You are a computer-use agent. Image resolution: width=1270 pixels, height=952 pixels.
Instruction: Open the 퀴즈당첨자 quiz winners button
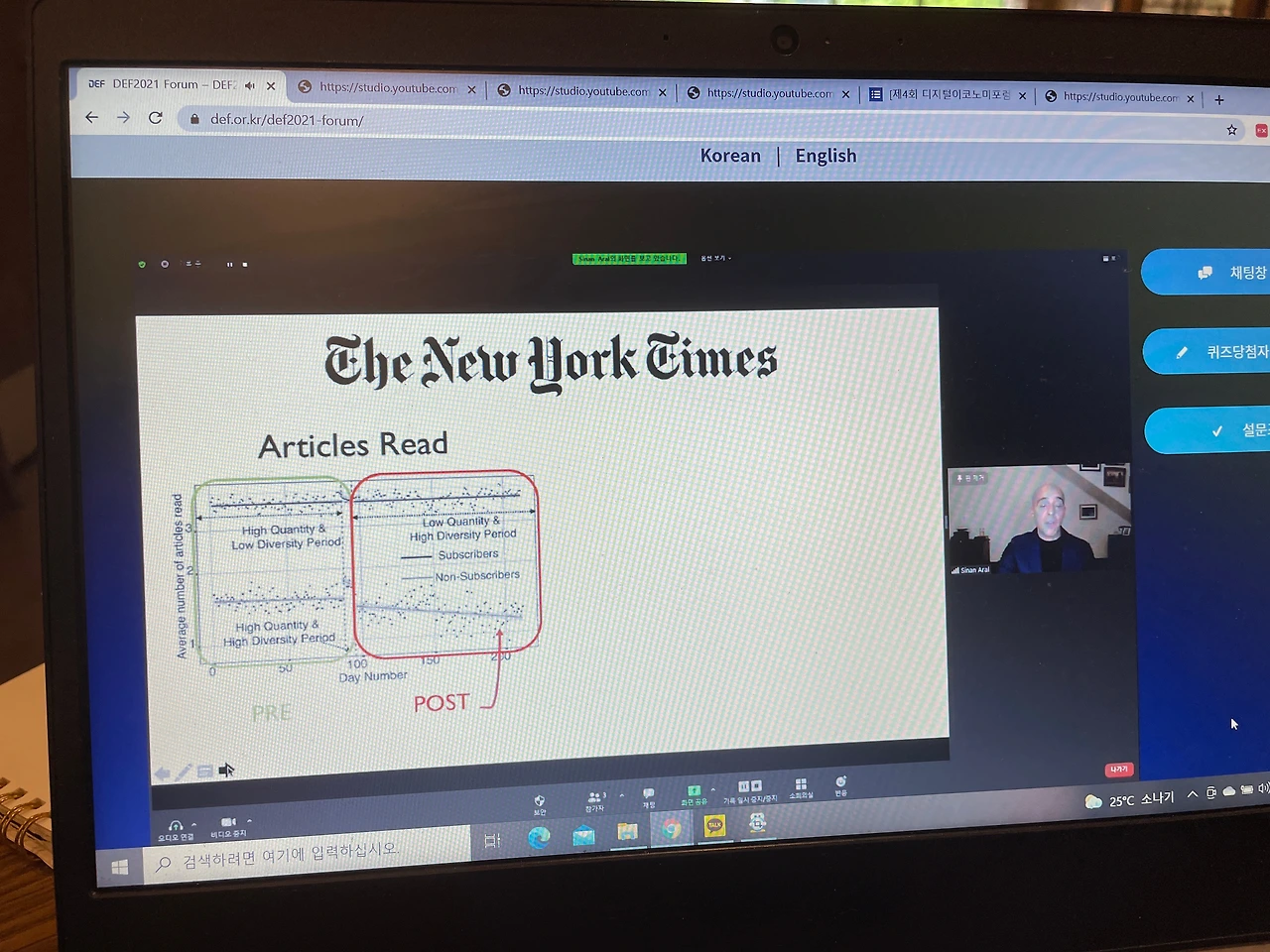coord(1206,351)
